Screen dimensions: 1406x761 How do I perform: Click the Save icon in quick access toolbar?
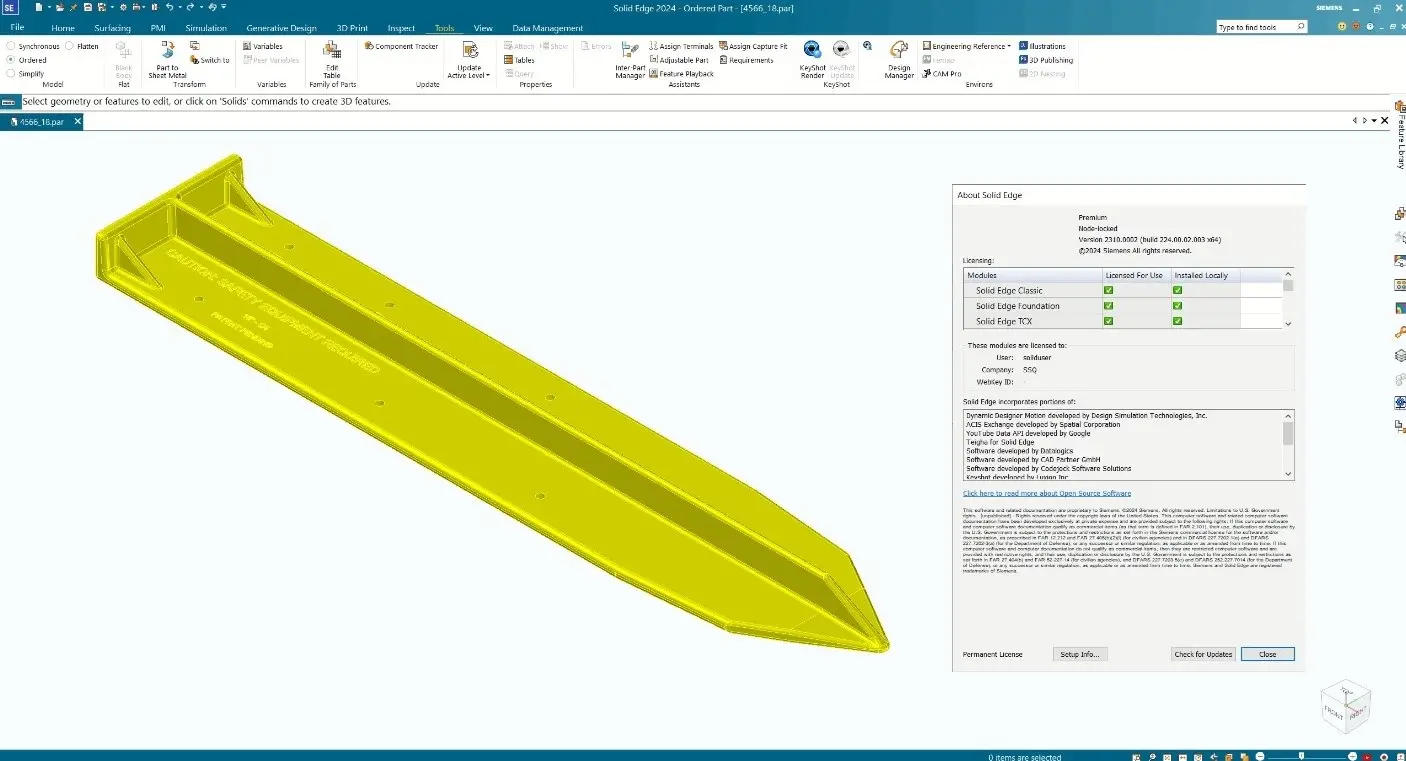click(x=87, y=7)
